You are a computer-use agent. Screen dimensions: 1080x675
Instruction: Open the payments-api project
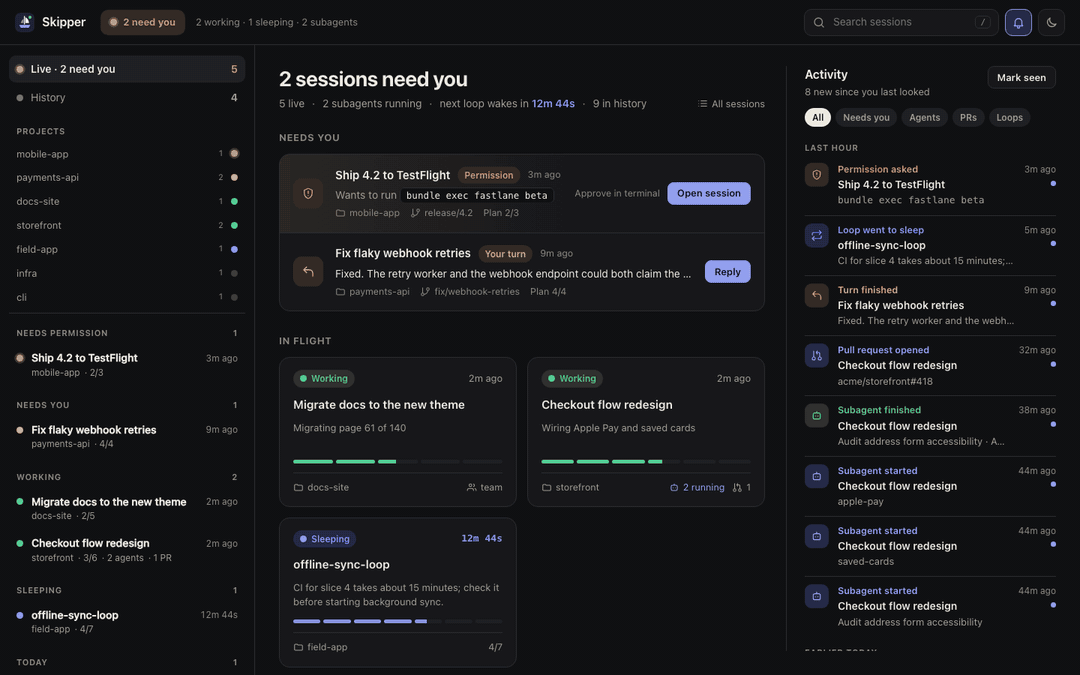point(127,178)
